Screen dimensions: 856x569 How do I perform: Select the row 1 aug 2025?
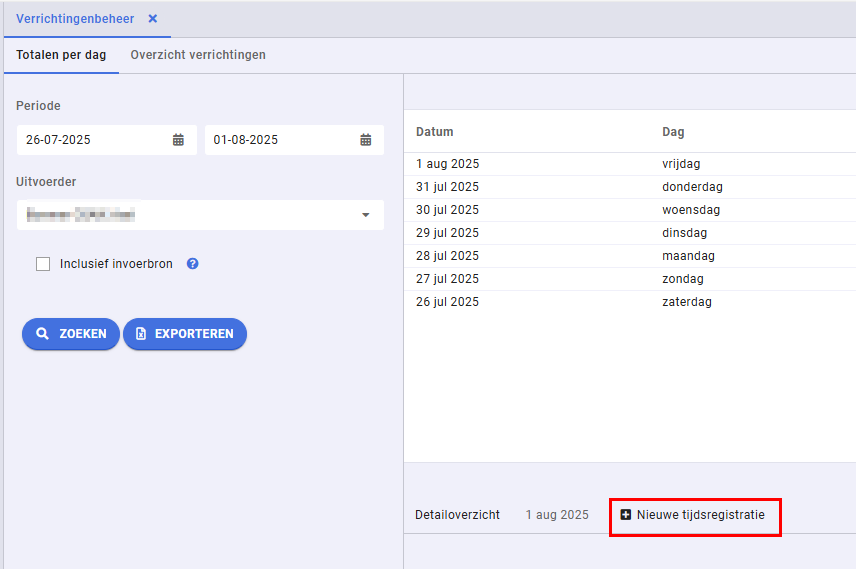coord(630,164)
